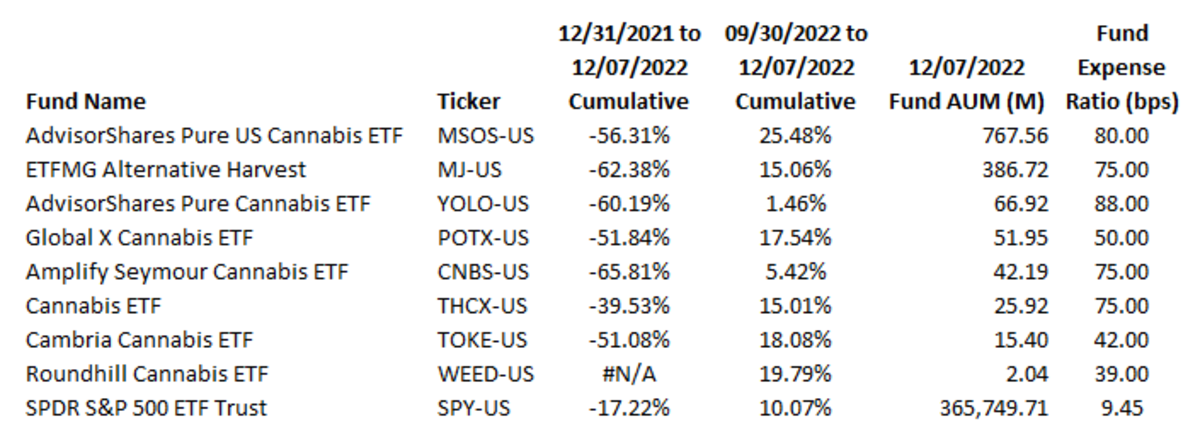Click the ETFMG Alternative Harvest fund name
The image size is (1200, 436).
[166, 169]
